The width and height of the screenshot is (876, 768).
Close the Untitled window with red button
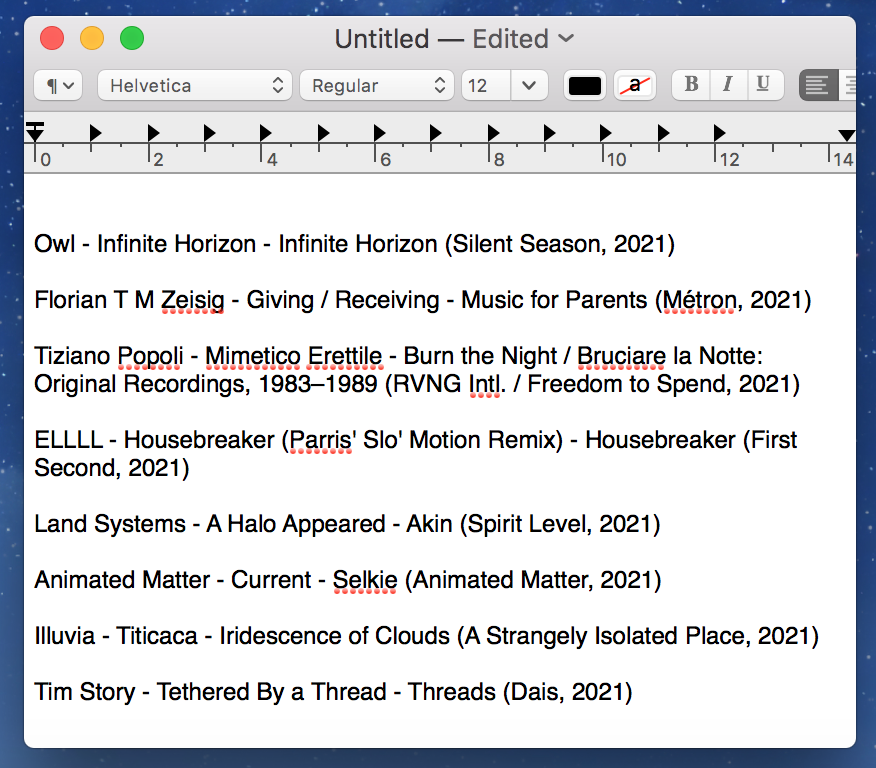point(52,39)
